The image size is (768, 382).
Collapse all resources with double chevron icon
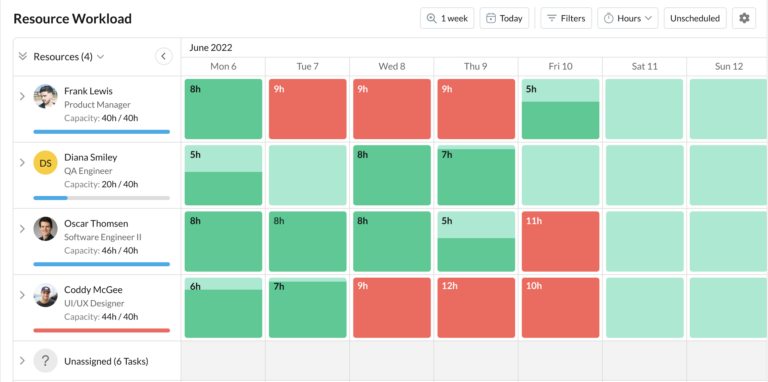click(x=22, y=56)
